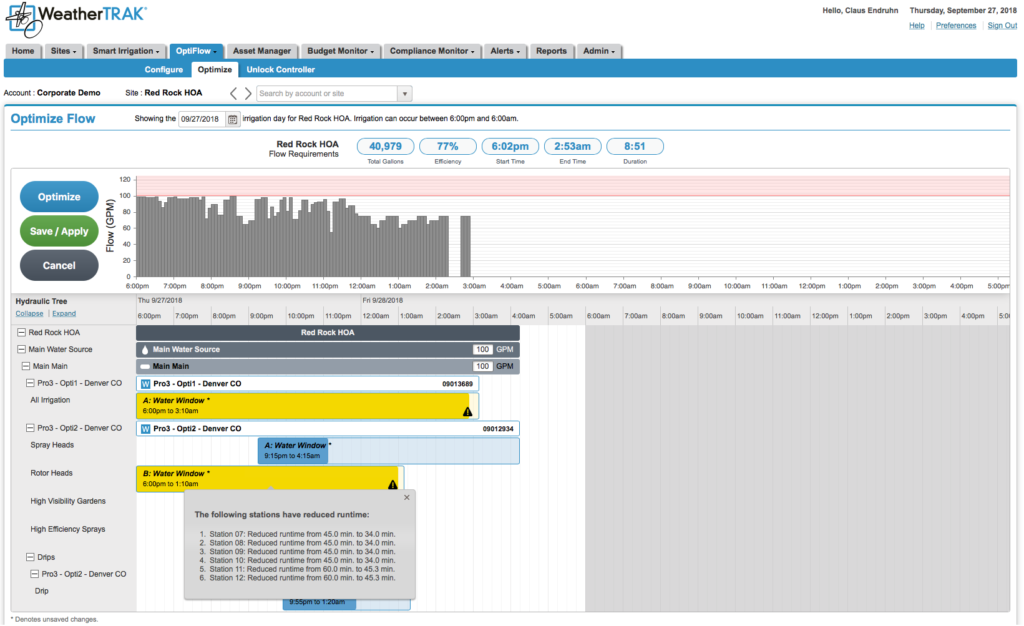The width and height of the screenshot is (1024, 626).
Task: Select High Efficiency Sprays tree row
Action: tap(68, 529)
